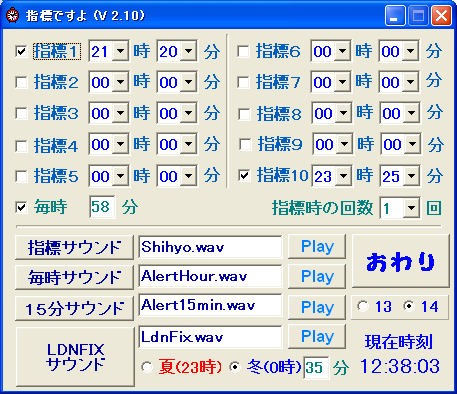This screenshot has width=457, height=394.
Task: Expand the 指標8 minute dropdown
Action: click(412, 113)
